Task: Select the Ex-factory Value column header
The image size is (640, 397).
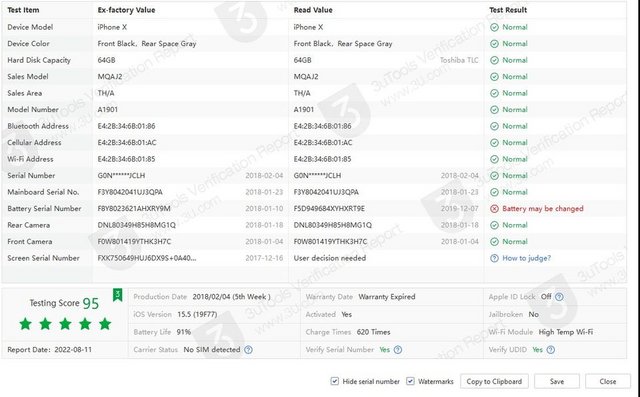Action: click(x=127, y=10)
